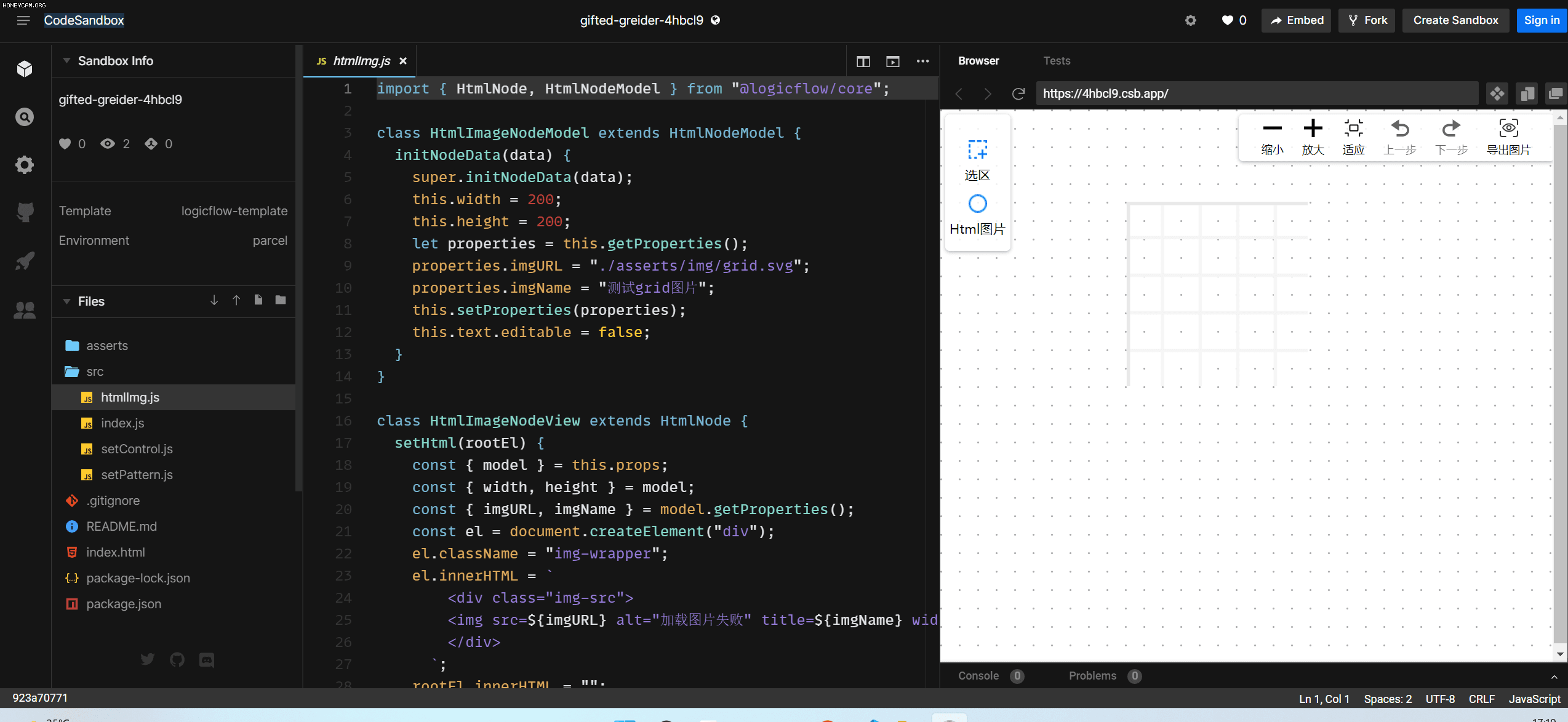Click the CodeSandbox logo link
This screenshot has height=722, width=1568.
pos(84,20)
